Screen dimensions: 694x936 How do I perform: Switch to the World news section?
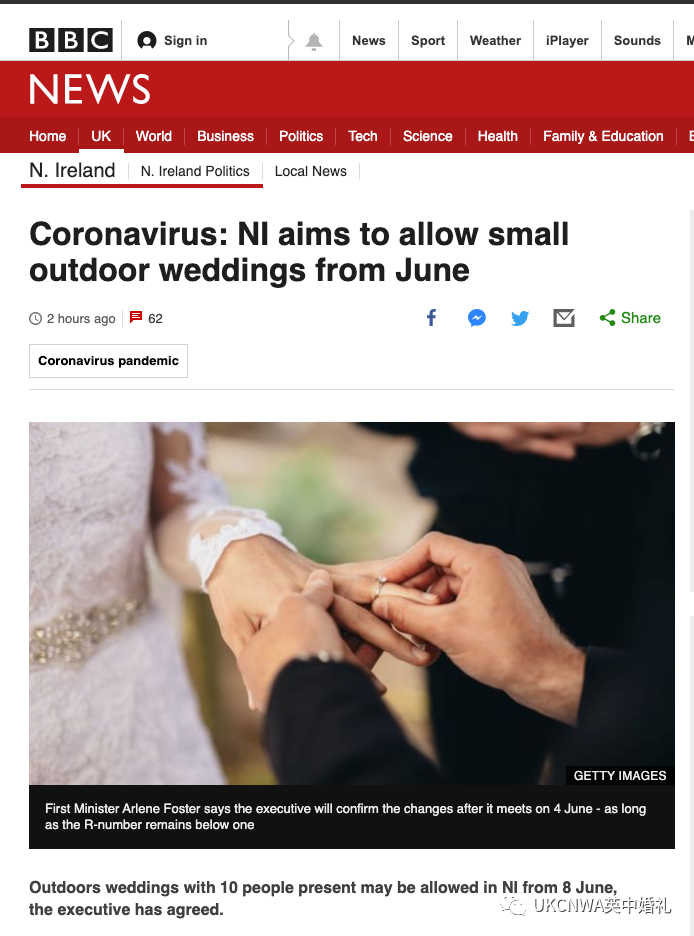[x=153, y=136]
